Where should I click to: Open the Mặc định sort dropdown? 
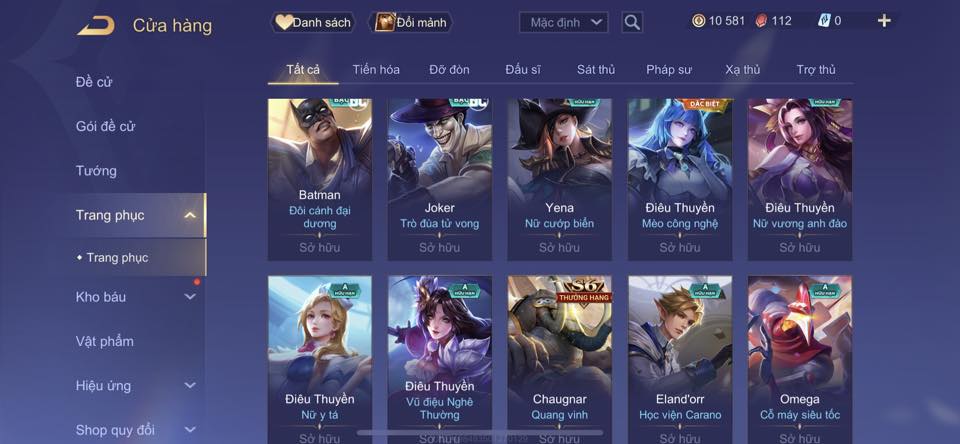(564, 23)
